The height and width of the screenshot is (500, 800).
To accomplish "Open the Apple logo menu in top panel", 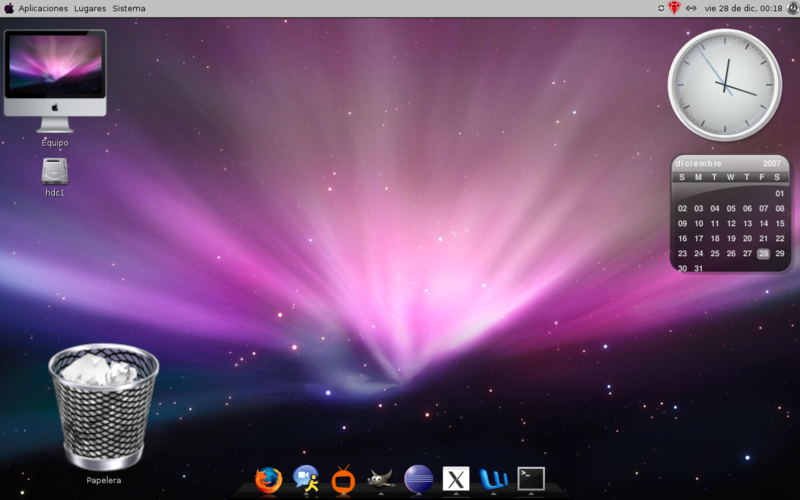I will click(x=9, y=8).
